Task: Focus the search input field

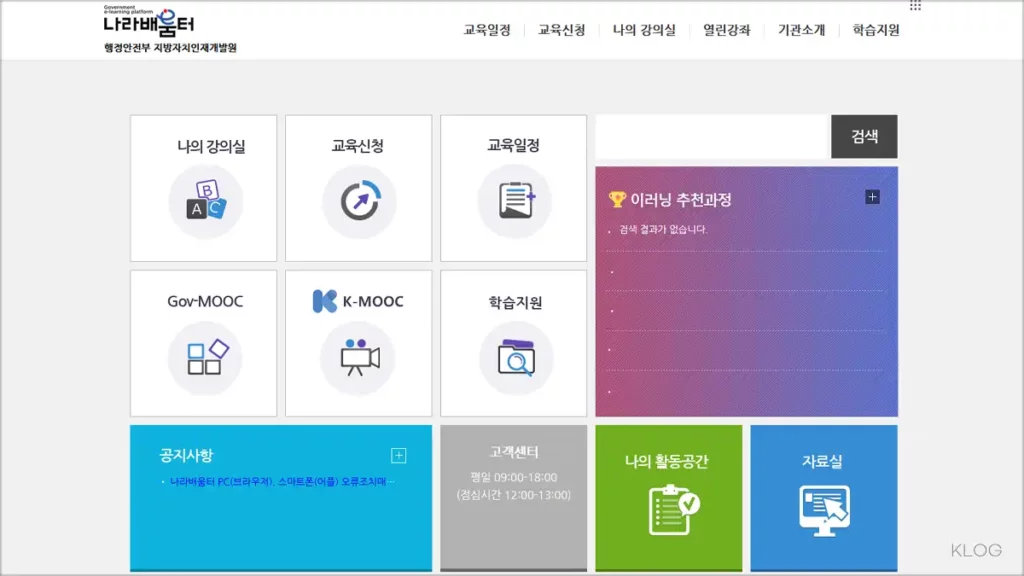Action: (712, 136)
